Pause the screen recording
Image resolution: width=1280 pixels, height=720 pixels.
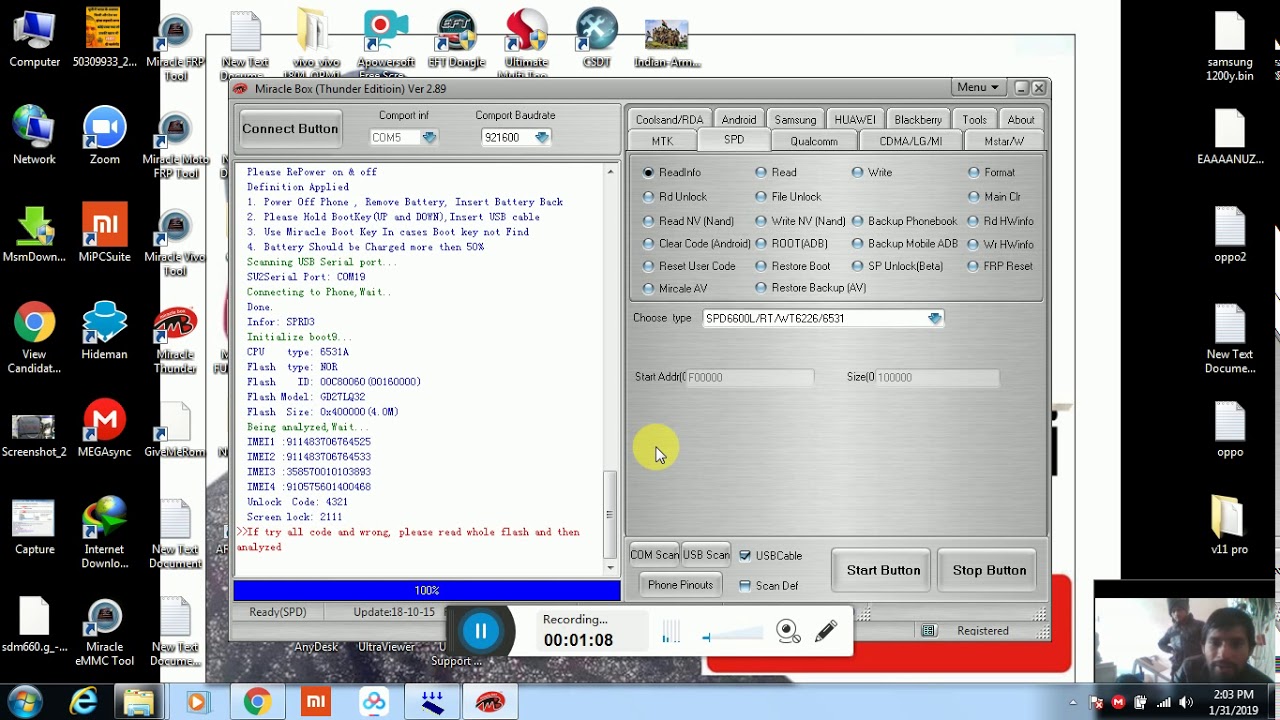pos(481,631)
